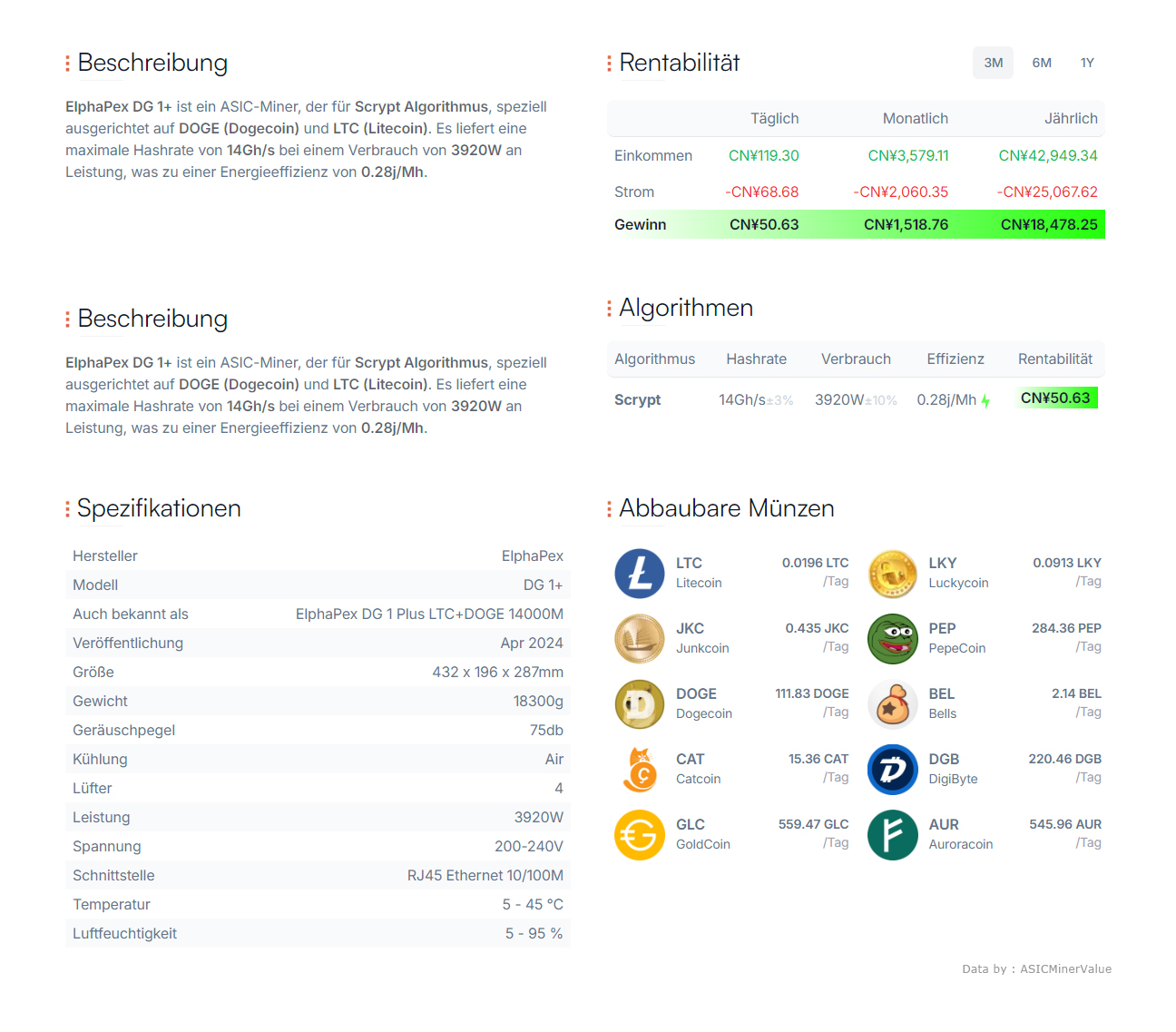Click the Scrypt algorithm name

(x=637, y=399)
